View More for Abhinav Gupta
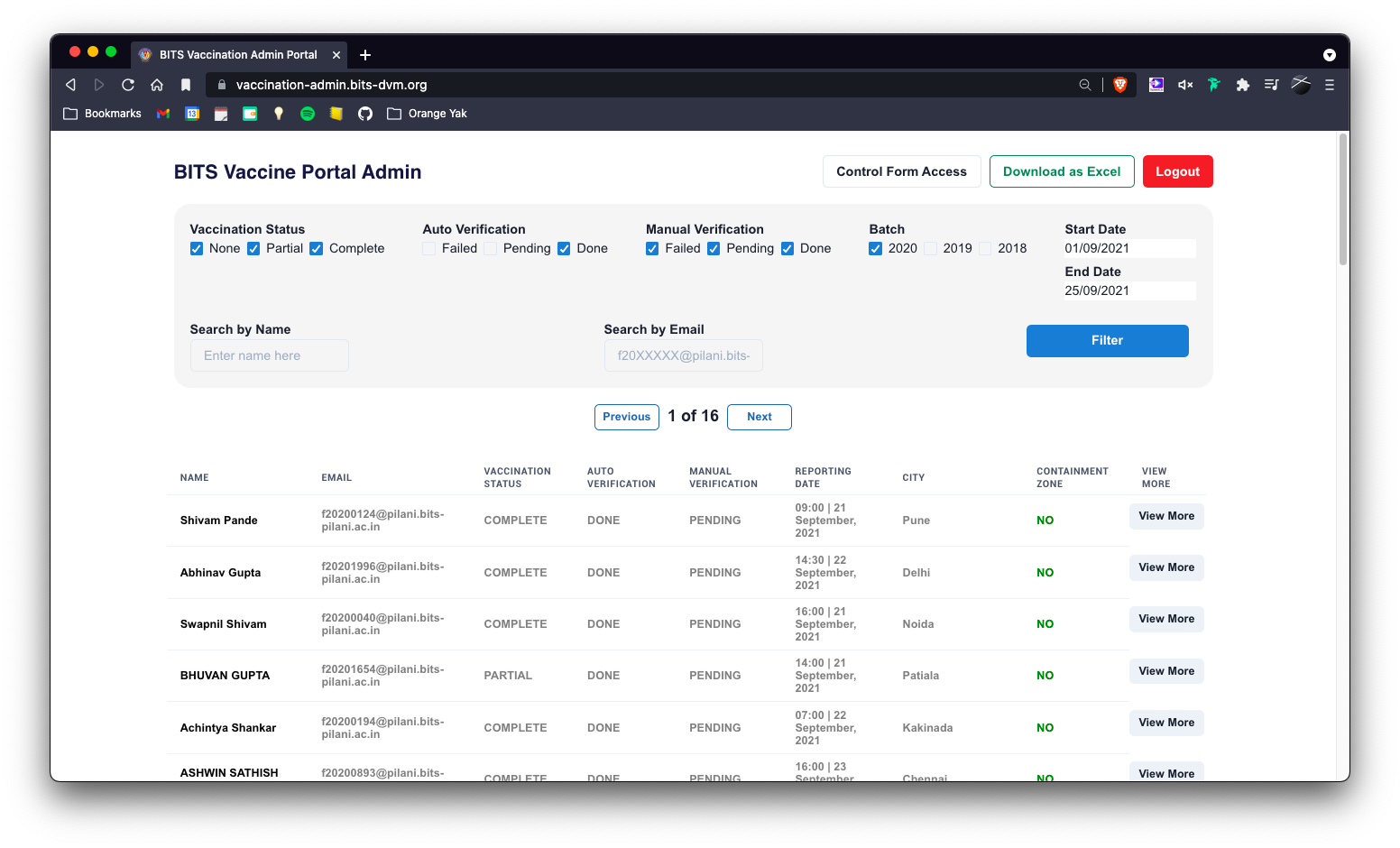The height and width of the screenshot is (848, 1400). tap(1166, 567)
